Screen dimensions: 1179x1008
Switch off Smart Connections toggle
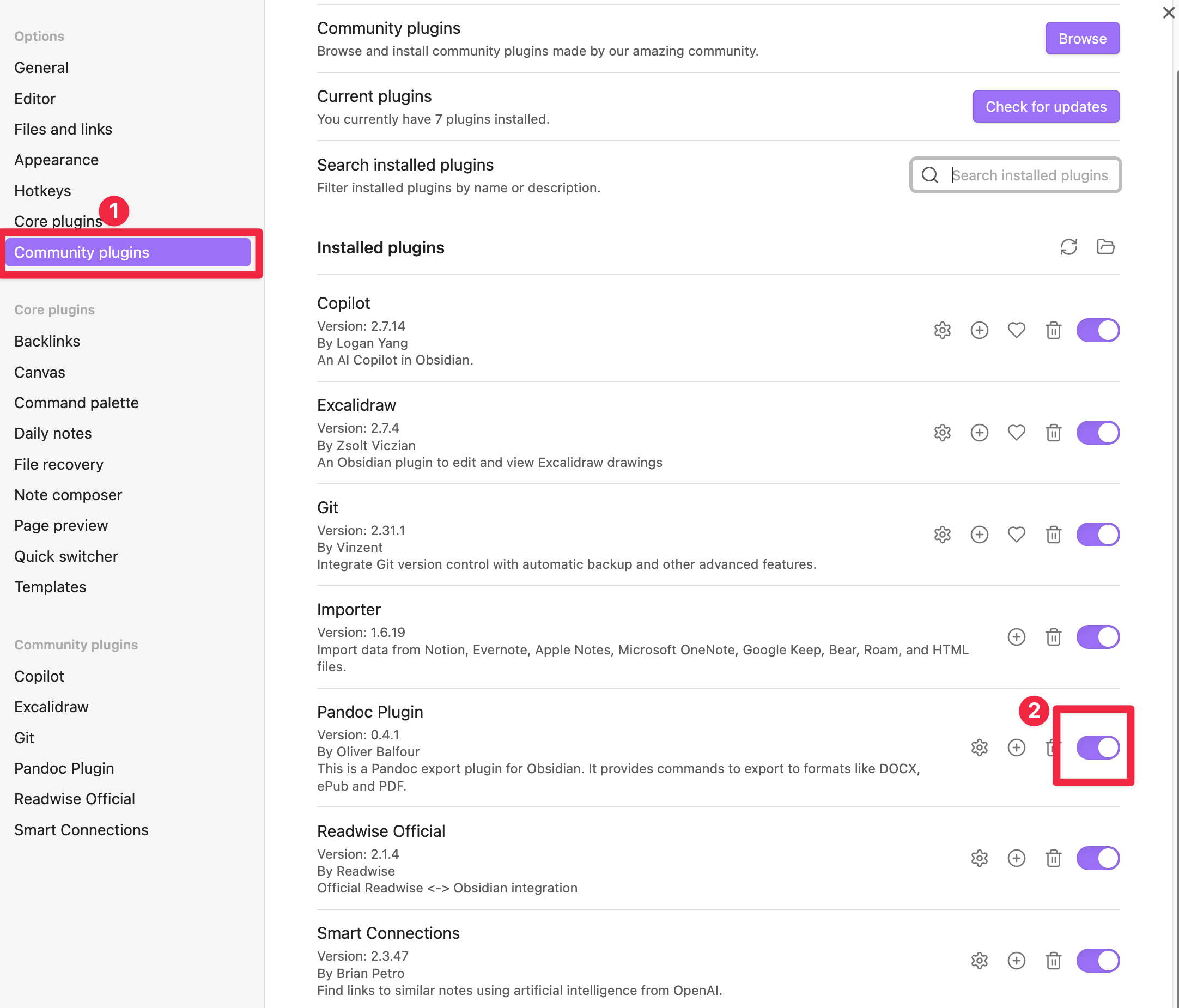(1098, 961)
